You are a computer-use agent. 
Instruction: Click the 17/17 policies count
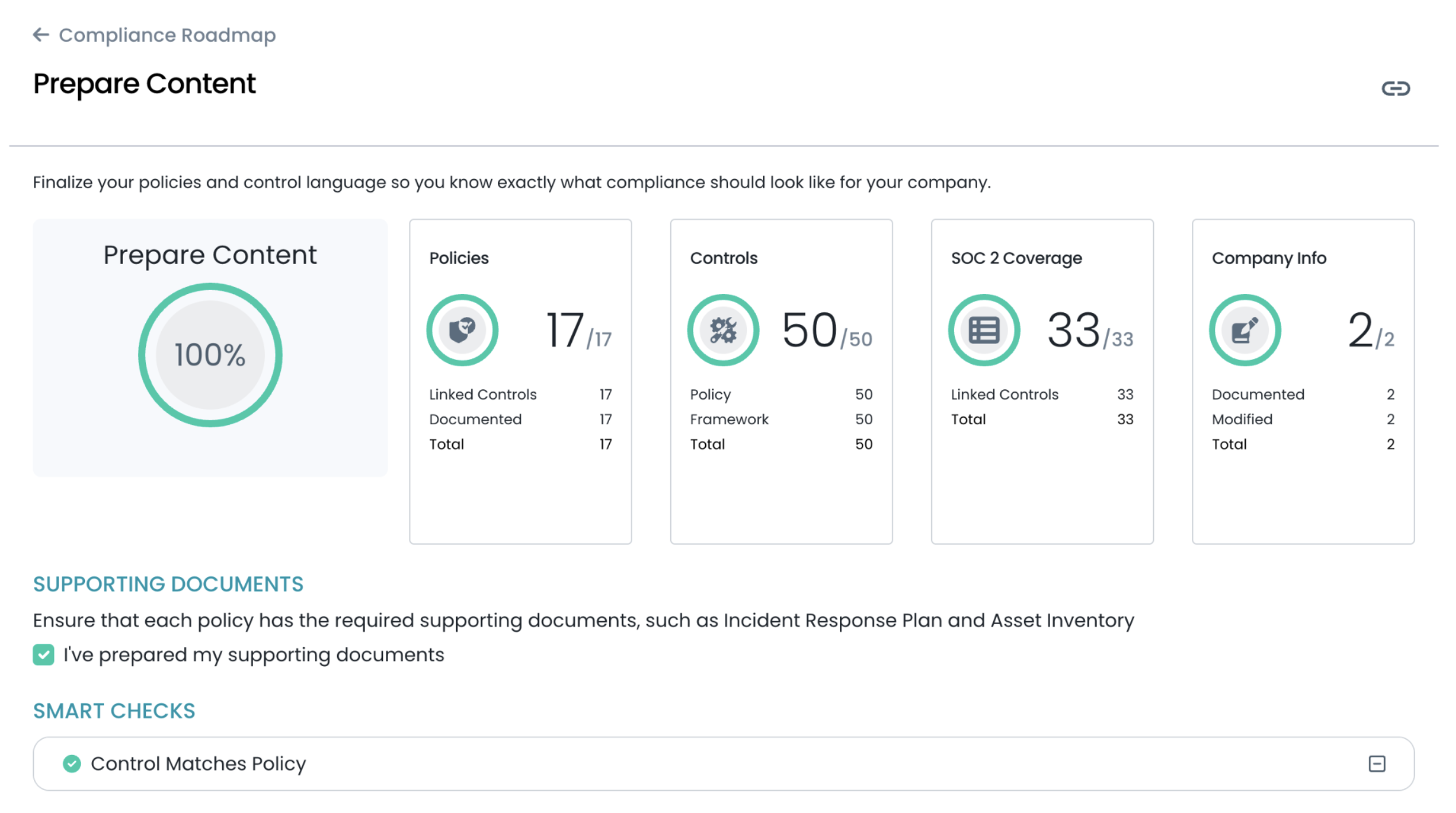click(x=578, y=331)
